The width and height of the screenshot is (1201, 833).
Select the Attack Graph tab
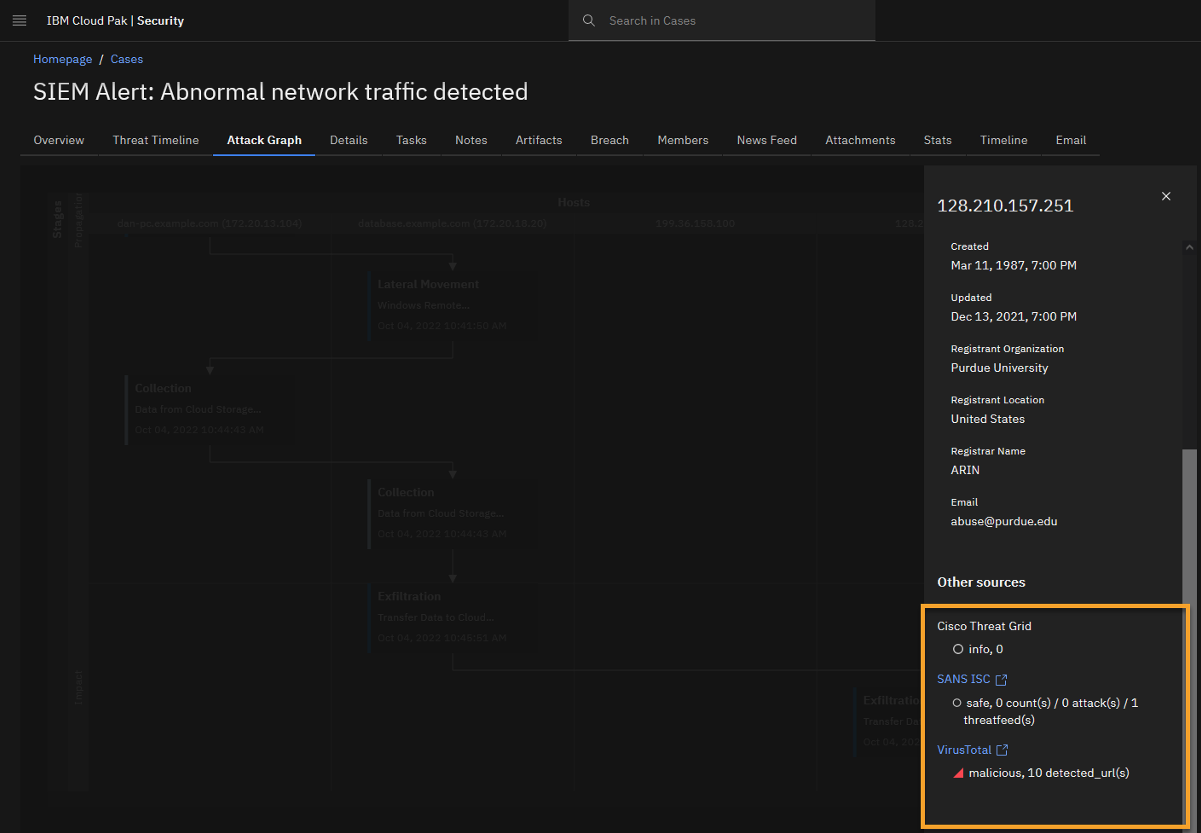pyautogui.click(x=264, y=140)
